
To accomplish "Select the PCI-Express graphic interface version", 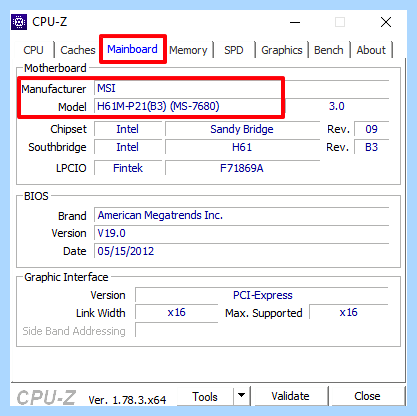I will click(x=262, y=295).
